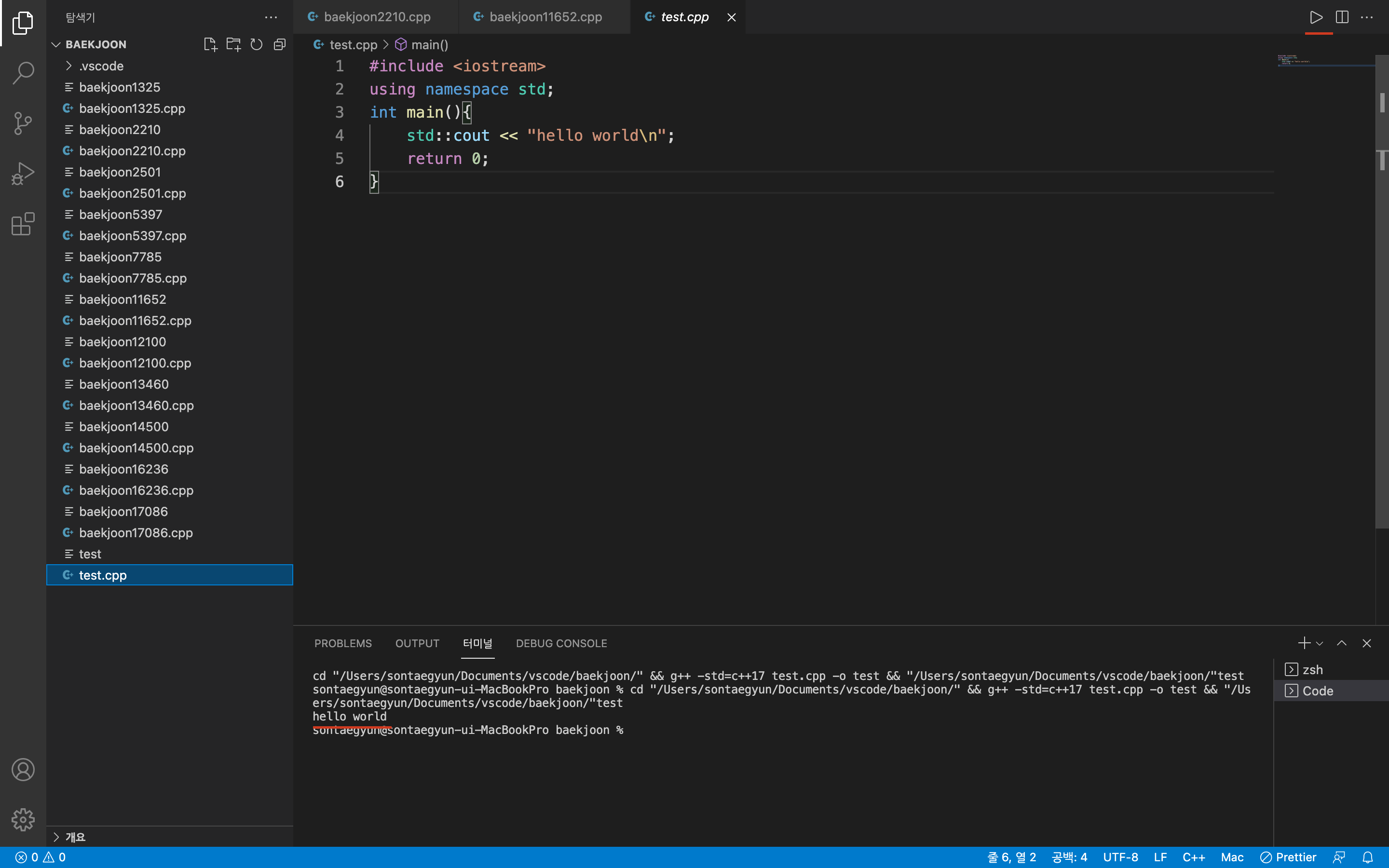Viewport: 1389px width, 868px height.
Task: Click the editor vertical scrollbar
Action: [1382, 292]
